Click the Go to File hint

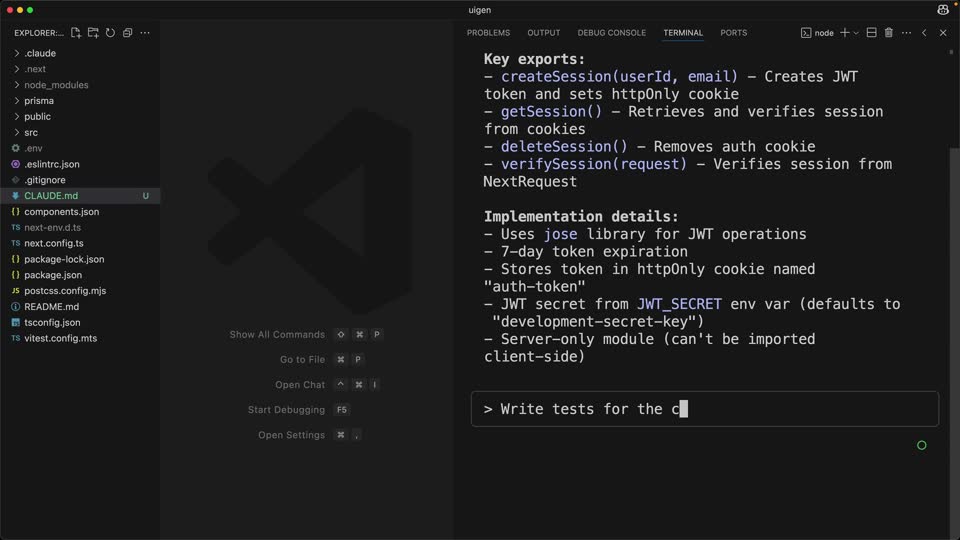click(322, 360)
